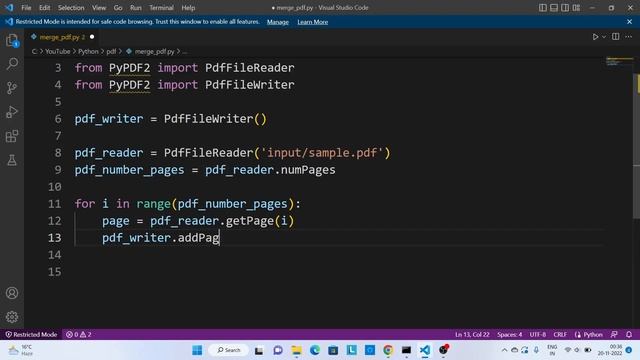Show hidden icons in the system tray
The width and height of the screenshot is (640, 360).
click(504, 350)
